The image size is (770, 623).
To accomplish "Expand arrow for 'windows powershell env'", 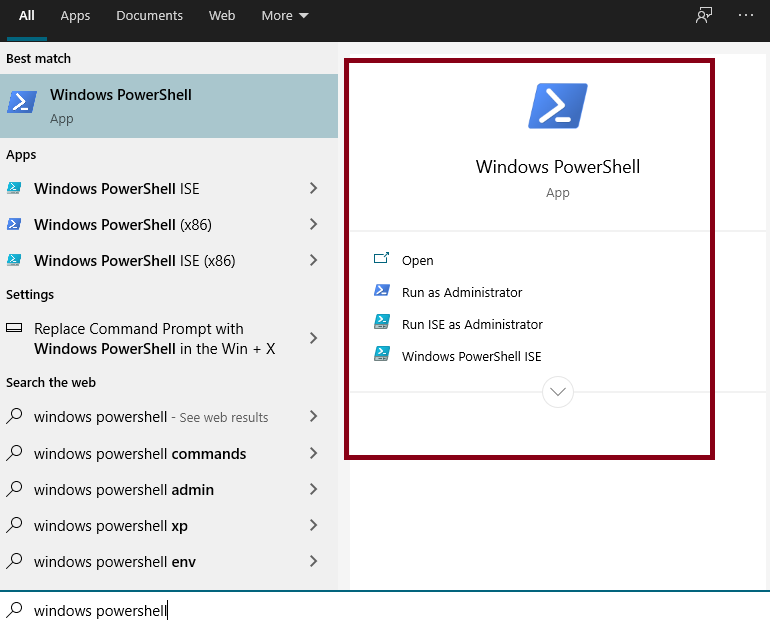I will click(313, 561).
